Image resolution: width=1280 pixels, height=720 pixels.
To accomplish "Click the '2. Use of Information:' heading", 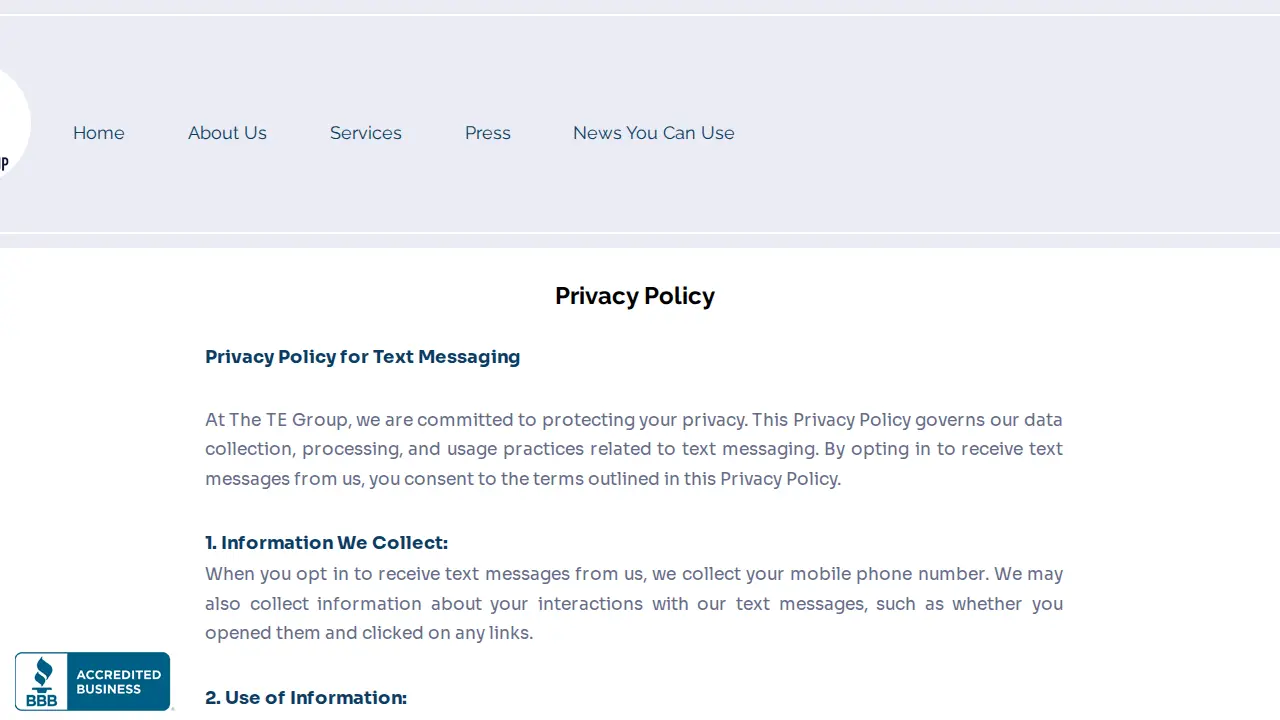I will (x=306, y=698).
